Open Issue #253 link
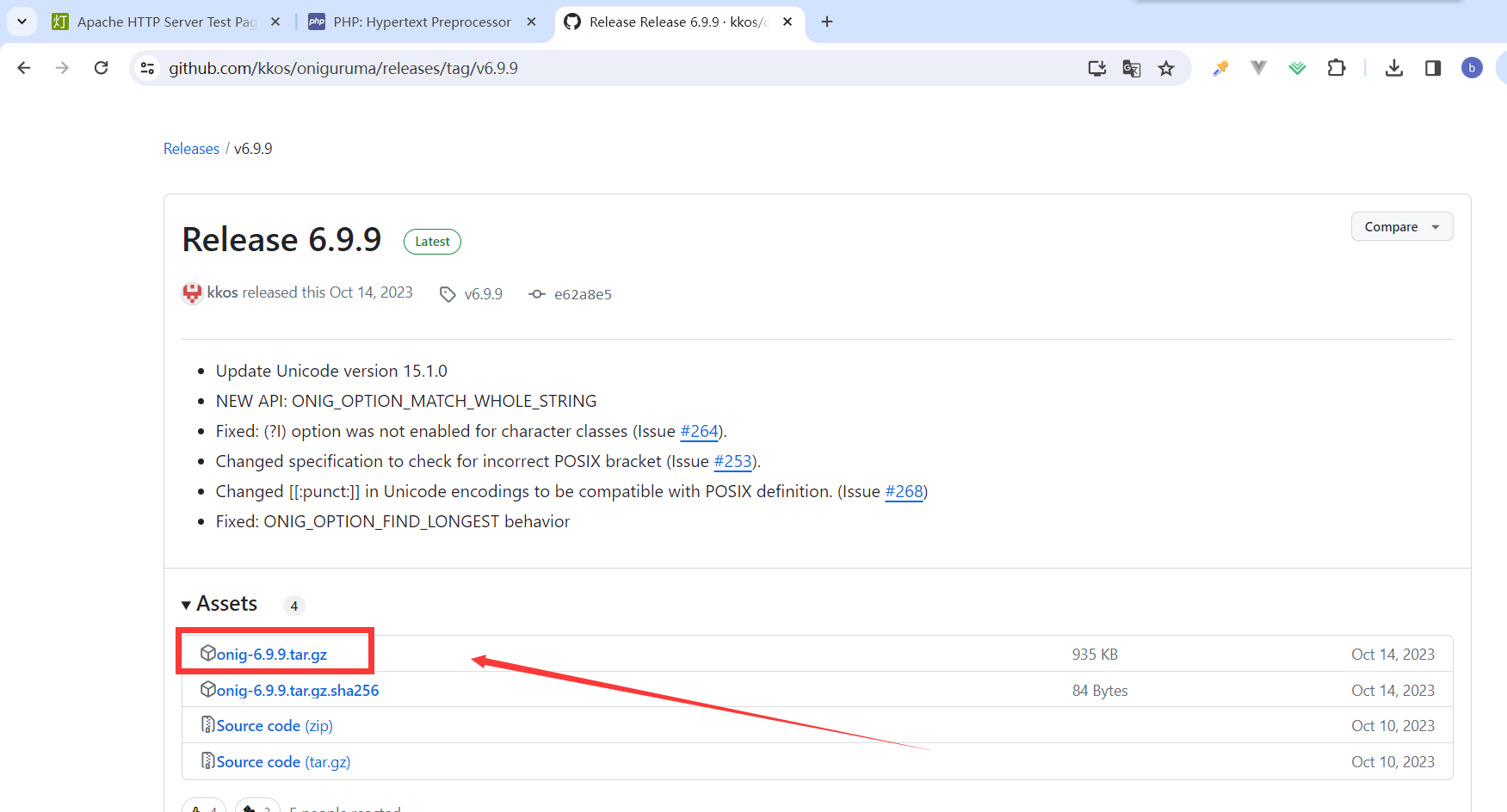This screenshot has height=812, width=1507. point(733,461)
